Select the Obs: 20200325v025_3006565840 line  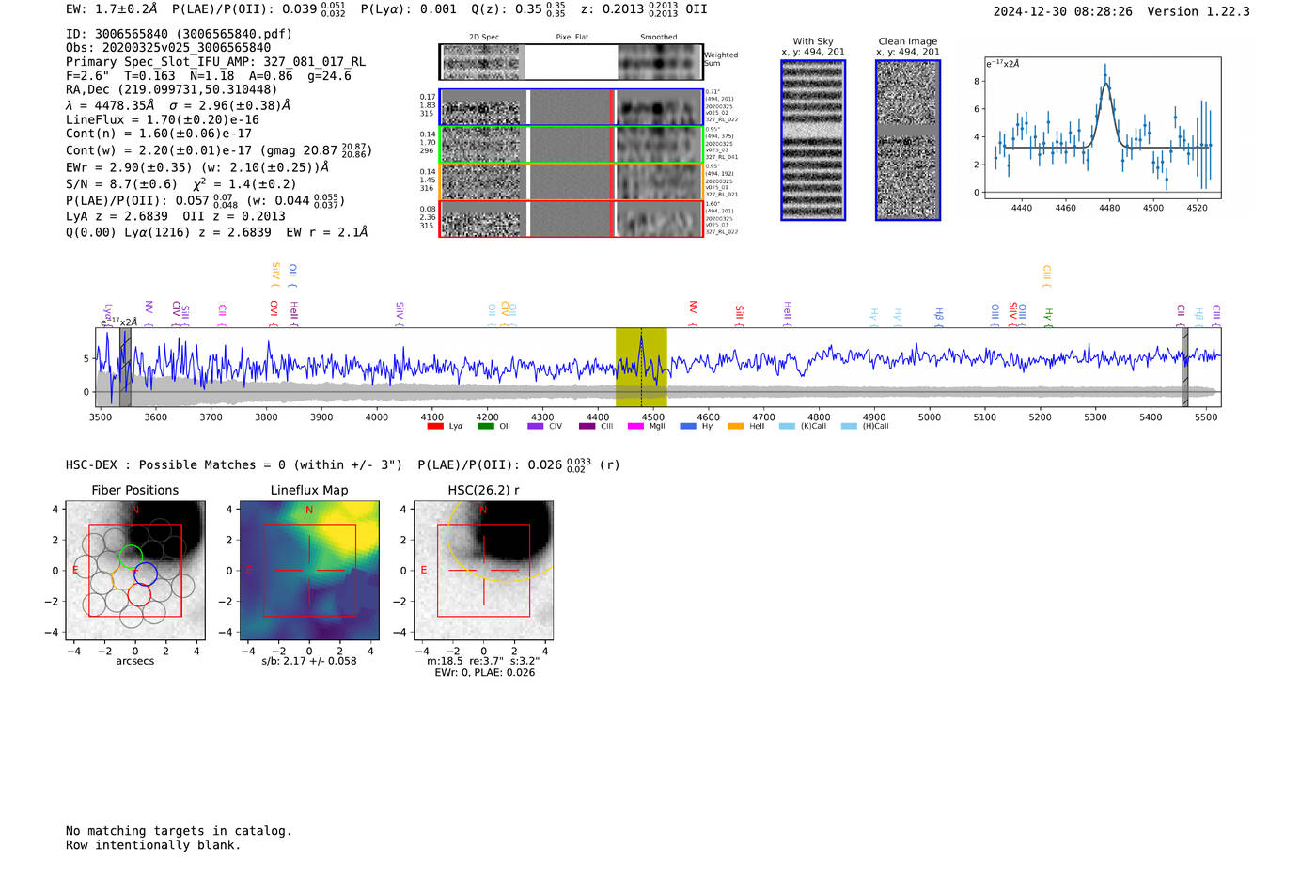(x=168, y=48)
